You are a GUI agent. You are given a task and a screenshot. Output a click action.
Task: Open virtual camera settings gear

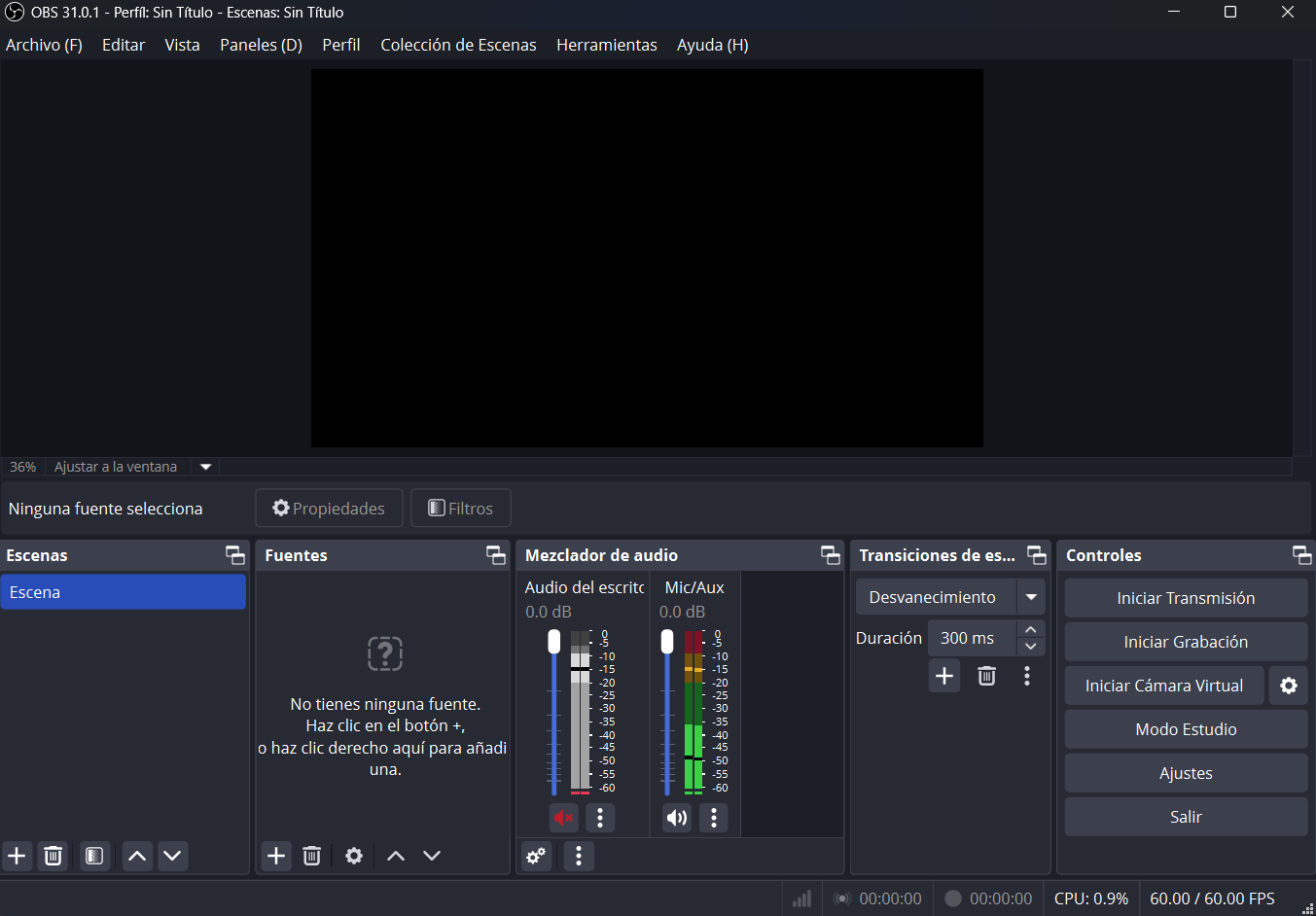tap(1289, 686)
